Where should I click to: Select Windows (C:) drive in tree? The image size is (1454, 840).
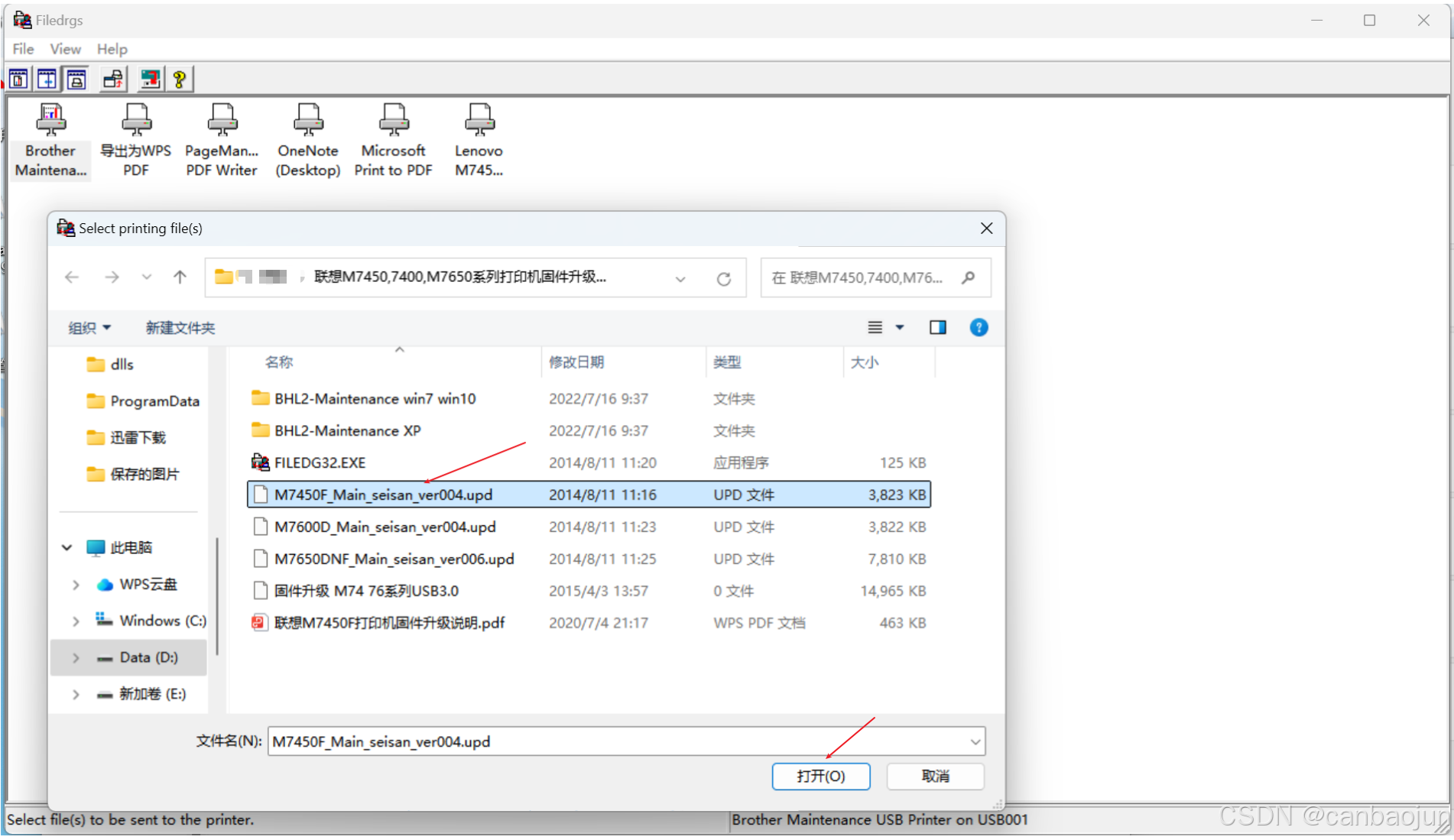pyautogui.click(x=151, y=621)
